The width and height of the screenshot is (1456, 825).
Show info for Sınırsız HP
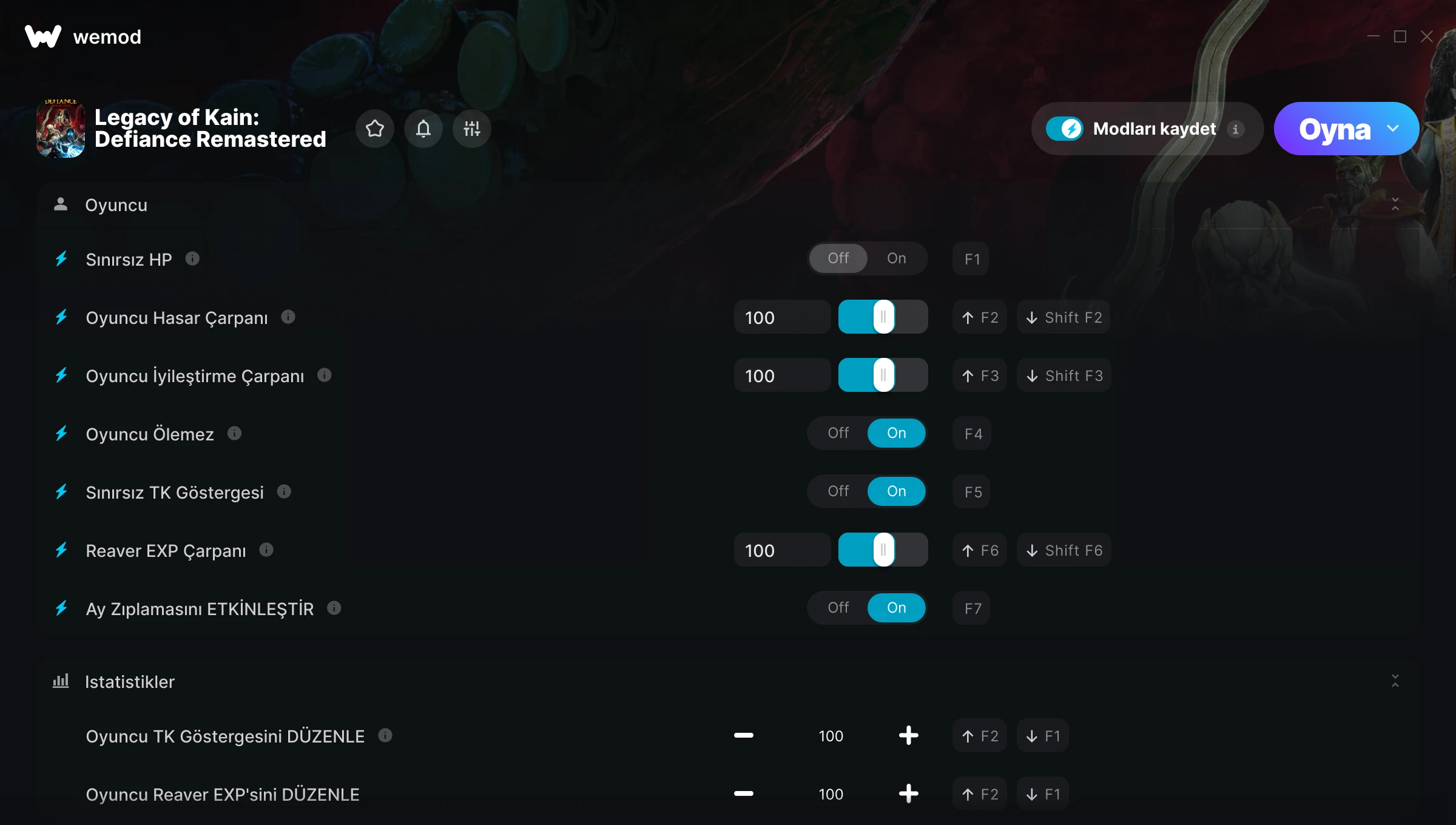(x=192, y=259)
